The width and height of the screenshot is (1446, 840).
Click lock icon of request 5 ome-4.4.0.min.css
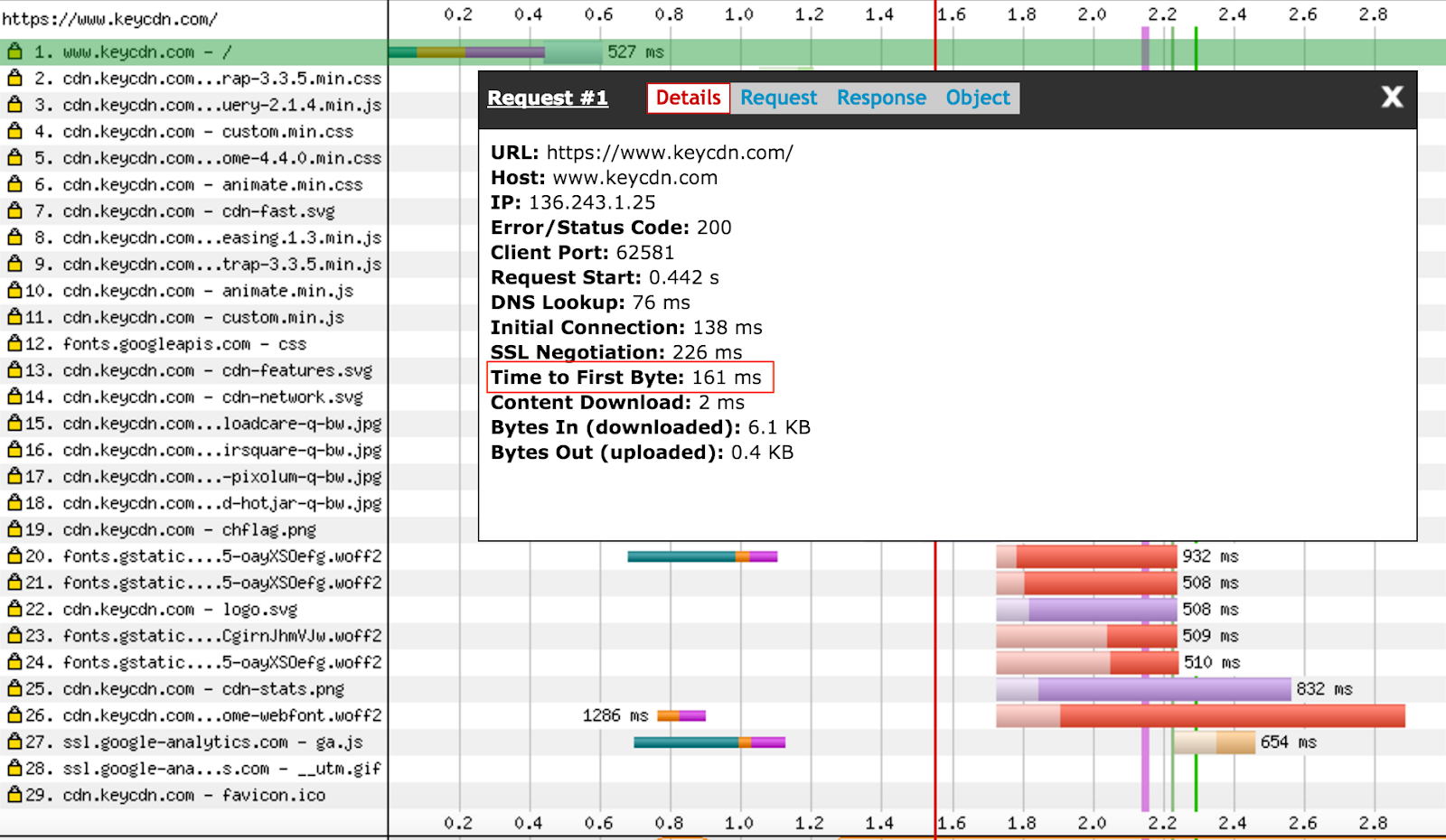[x=14, y=157]
